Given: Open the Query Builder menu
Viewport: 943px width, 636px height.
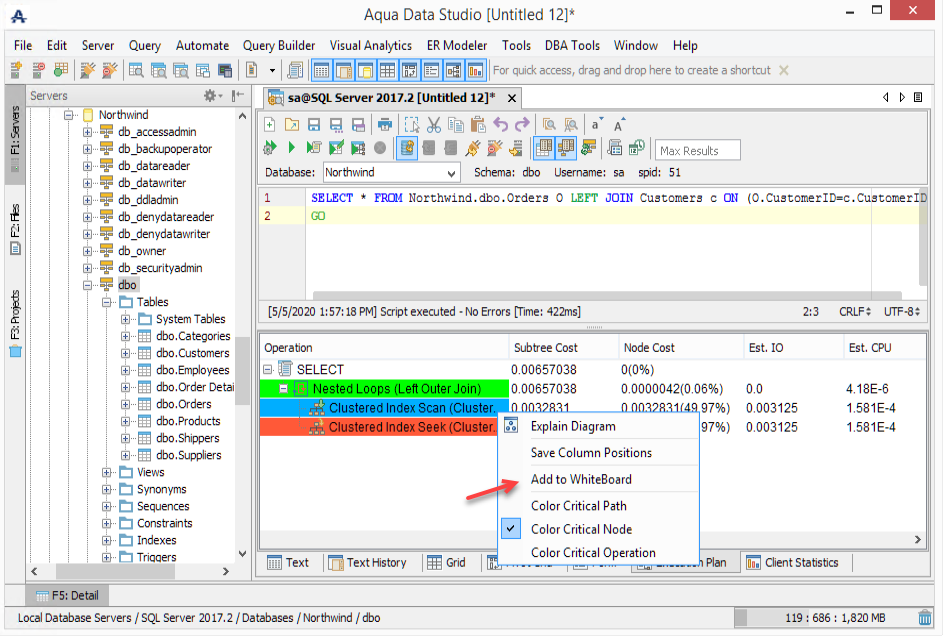Looking at the screenshot, I should coord(279,46).
